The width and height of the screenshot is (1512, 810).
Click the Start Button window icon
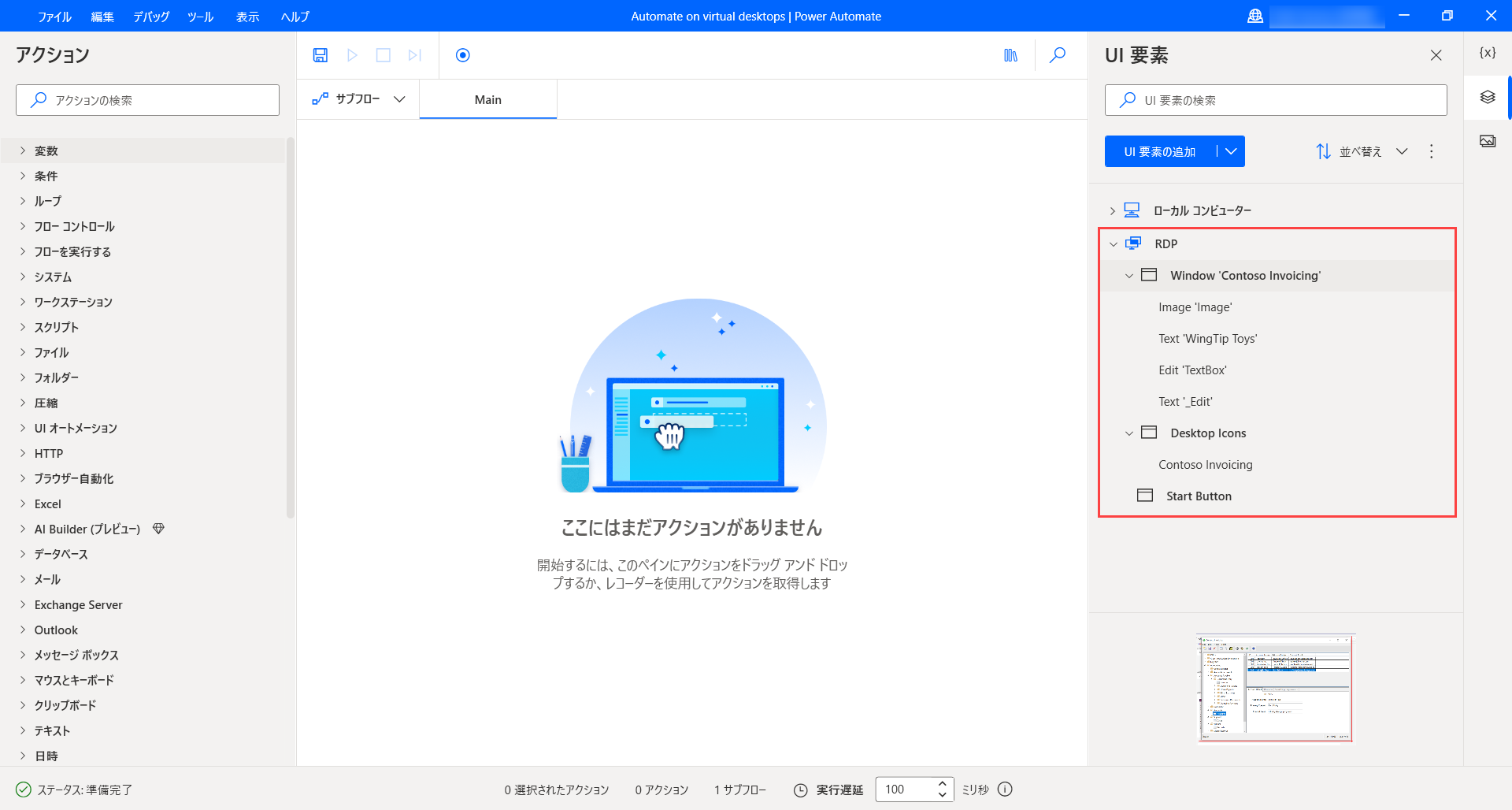click(1145, 496)
